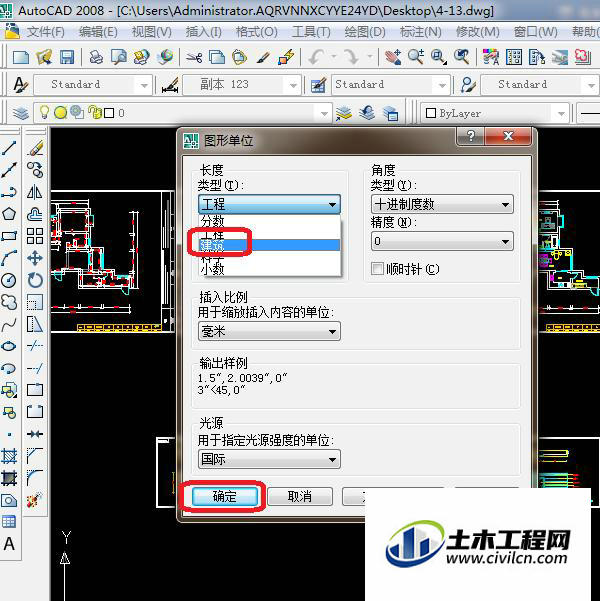Select the Rotate modify tool
The image size is (600, 601).
coord(35,280)
